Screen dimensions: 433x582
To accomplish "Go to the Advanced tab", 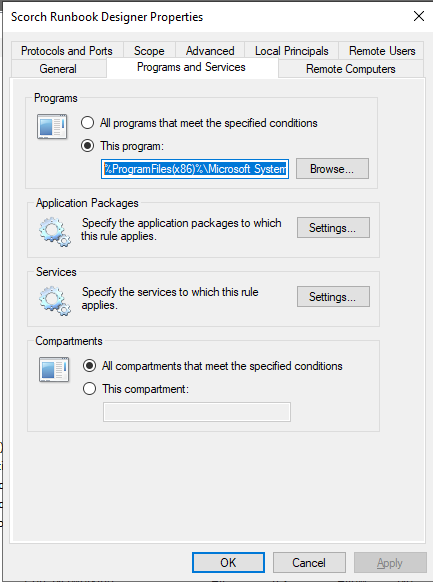I will [210, 50].
